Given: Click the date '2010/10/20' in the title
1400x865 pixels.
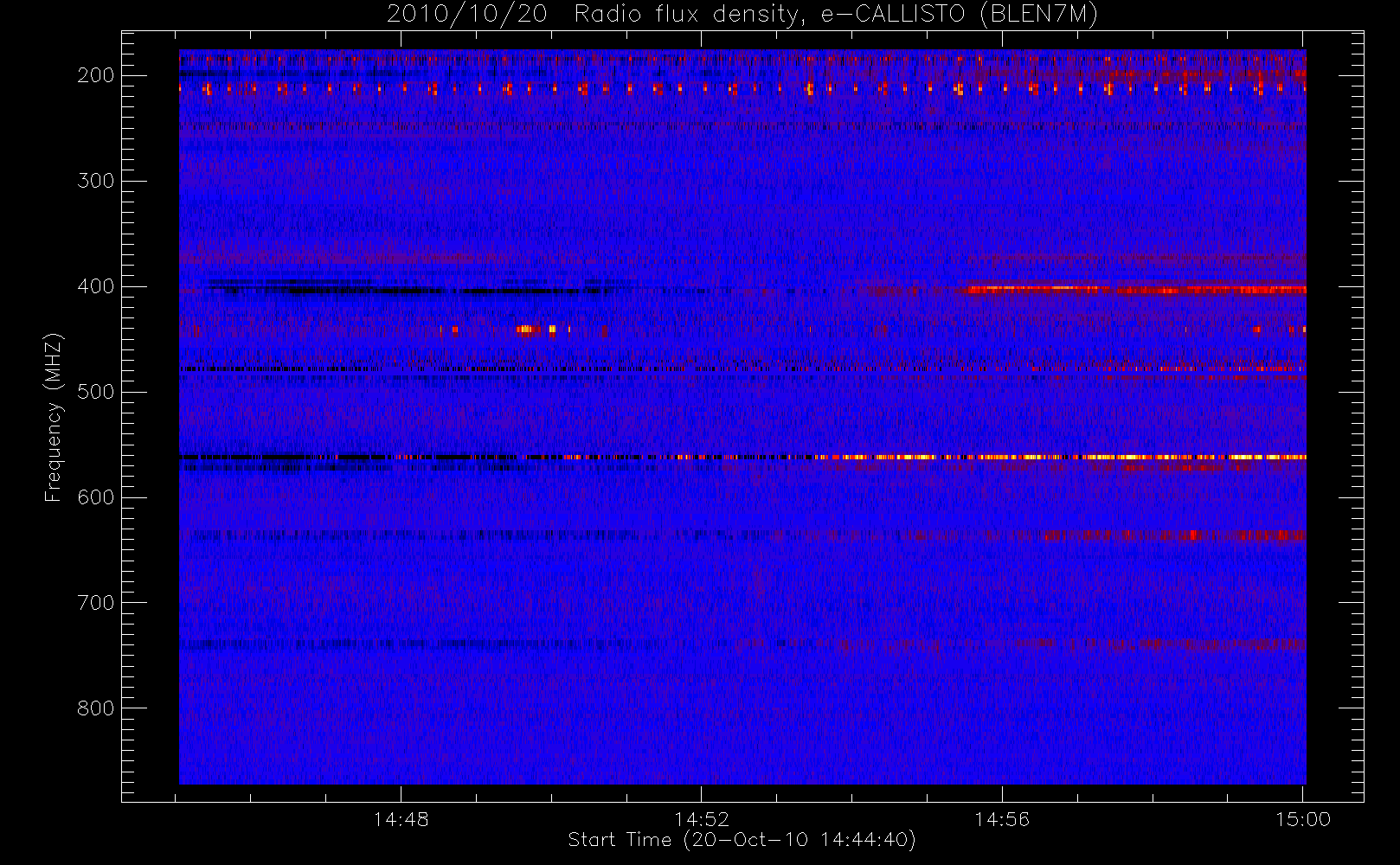Looking at the screenshot, I should (x=467, y=15).
